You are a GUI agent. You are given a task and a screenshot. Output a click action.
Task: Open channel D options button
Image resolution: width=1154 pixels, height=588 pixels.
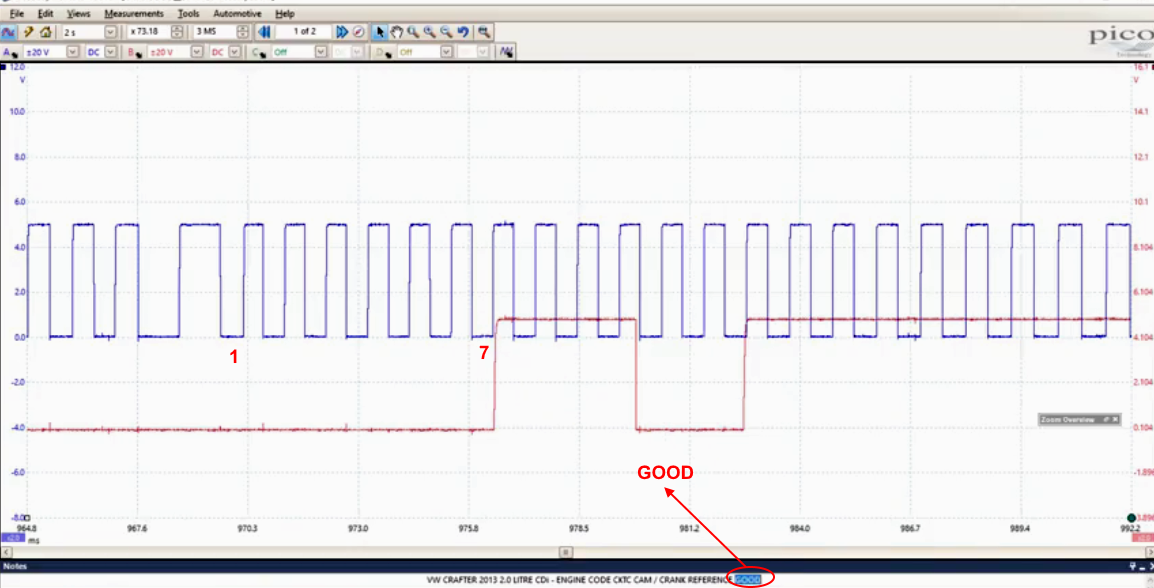383,52
